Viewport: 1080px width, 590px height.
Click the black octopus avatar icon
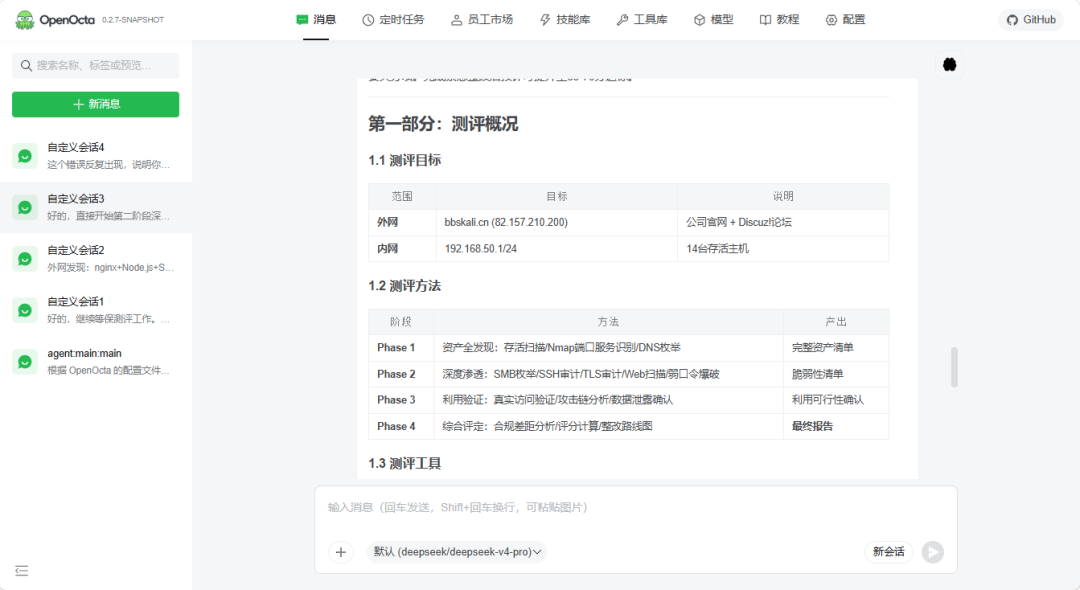949,65
